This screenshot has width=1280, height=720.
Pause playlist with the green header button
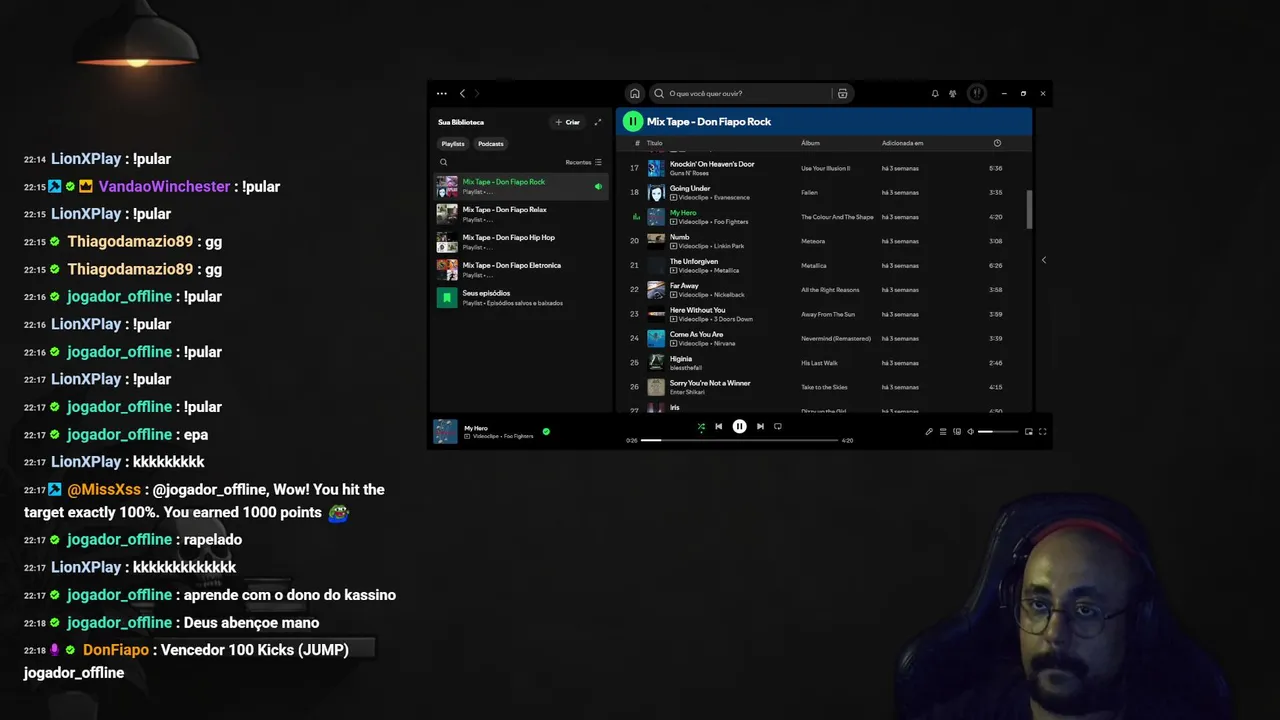632,121
